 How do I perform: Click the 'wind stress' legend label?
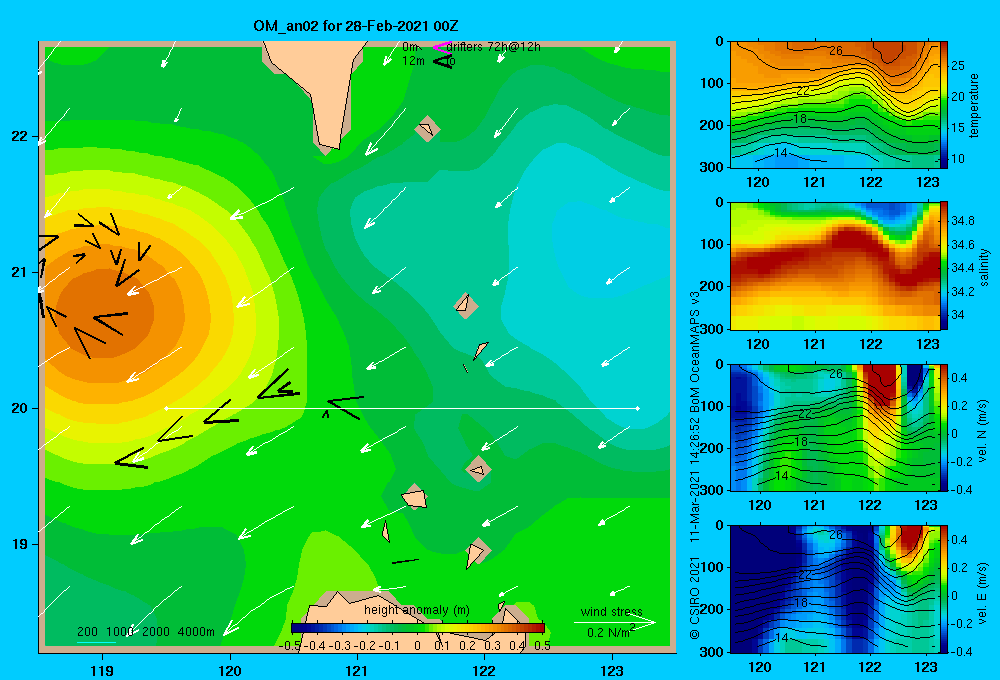point(612,611)
